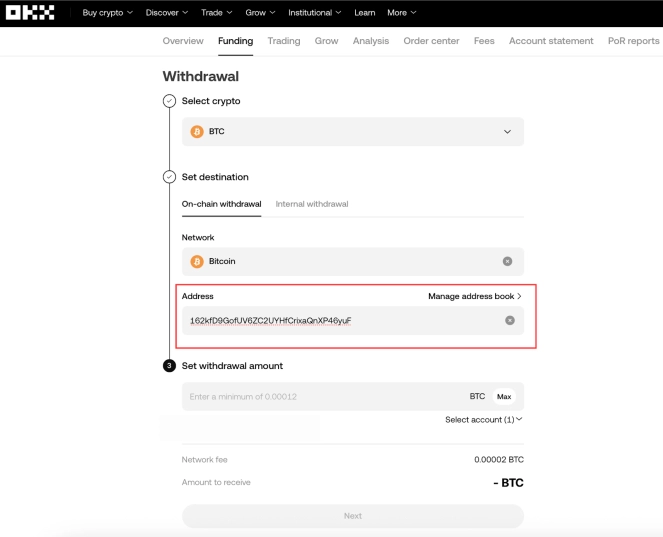Select the On-chain withdrawal tab
This screenshot has height=537, width=663.
point(221,204)
